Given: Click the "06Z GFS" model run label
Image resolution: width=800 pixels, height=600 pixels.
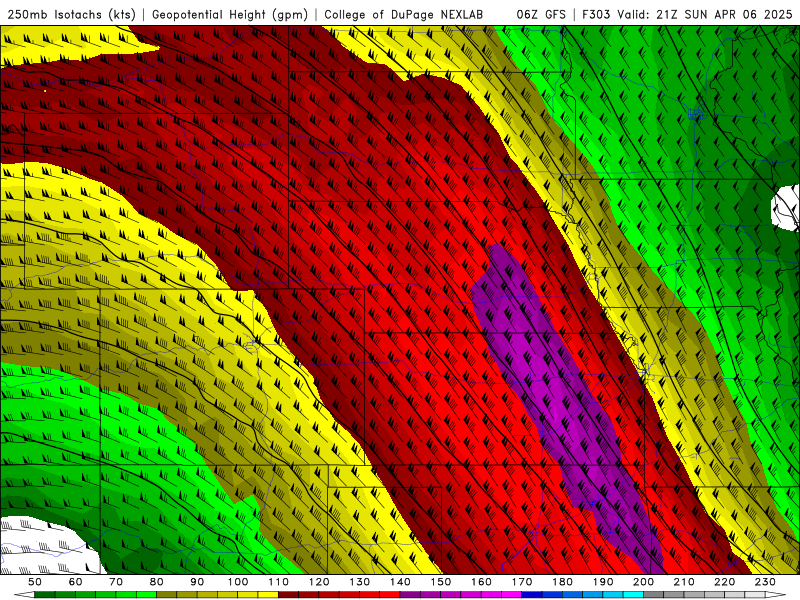Looking at the screenshot, I should pyautogui.click(x=541, y=15).
